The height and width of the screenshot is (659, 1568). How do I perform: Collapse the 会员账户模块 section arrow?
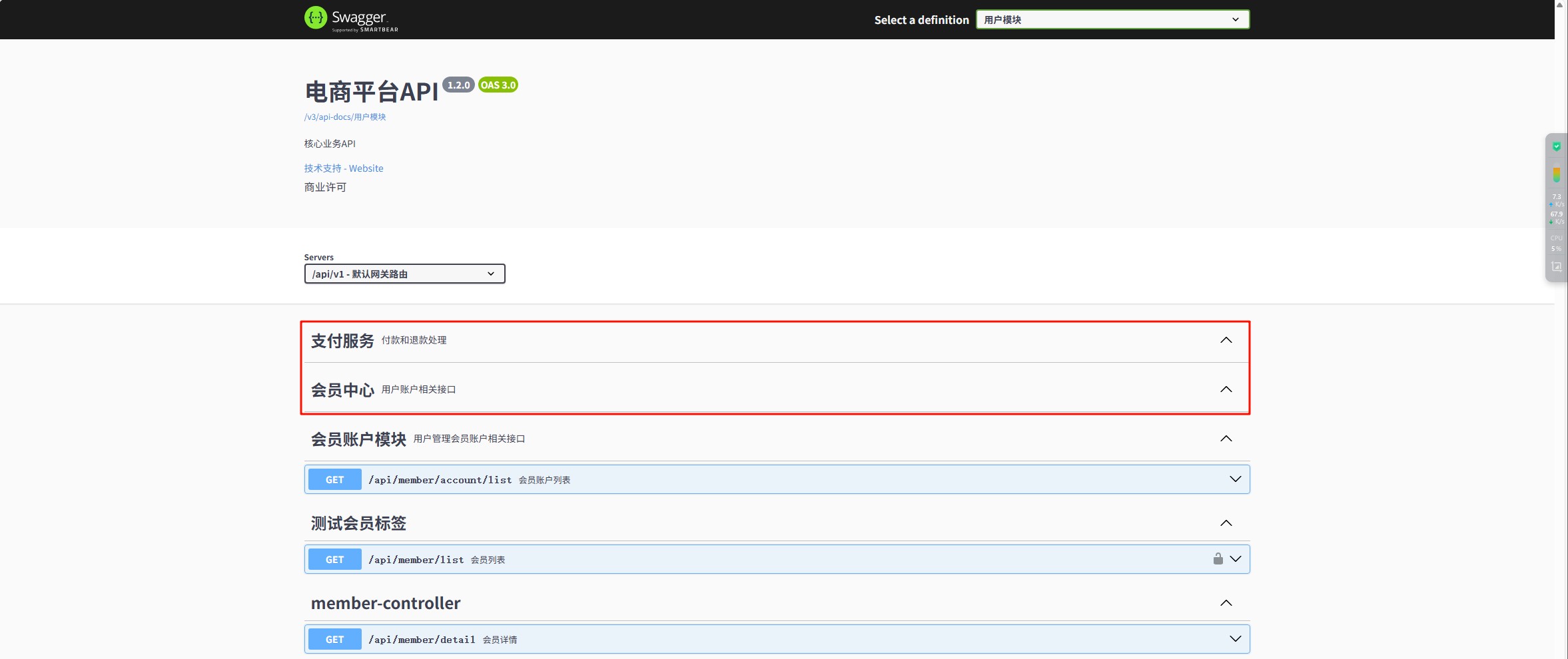tap(1226, 439)
